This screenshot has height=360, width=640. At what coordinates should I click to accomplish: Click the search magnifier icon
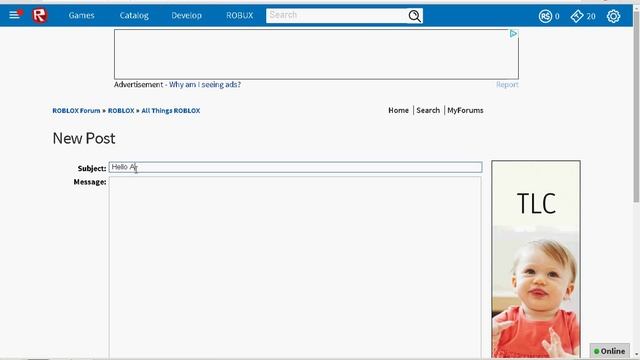point(414,16)
